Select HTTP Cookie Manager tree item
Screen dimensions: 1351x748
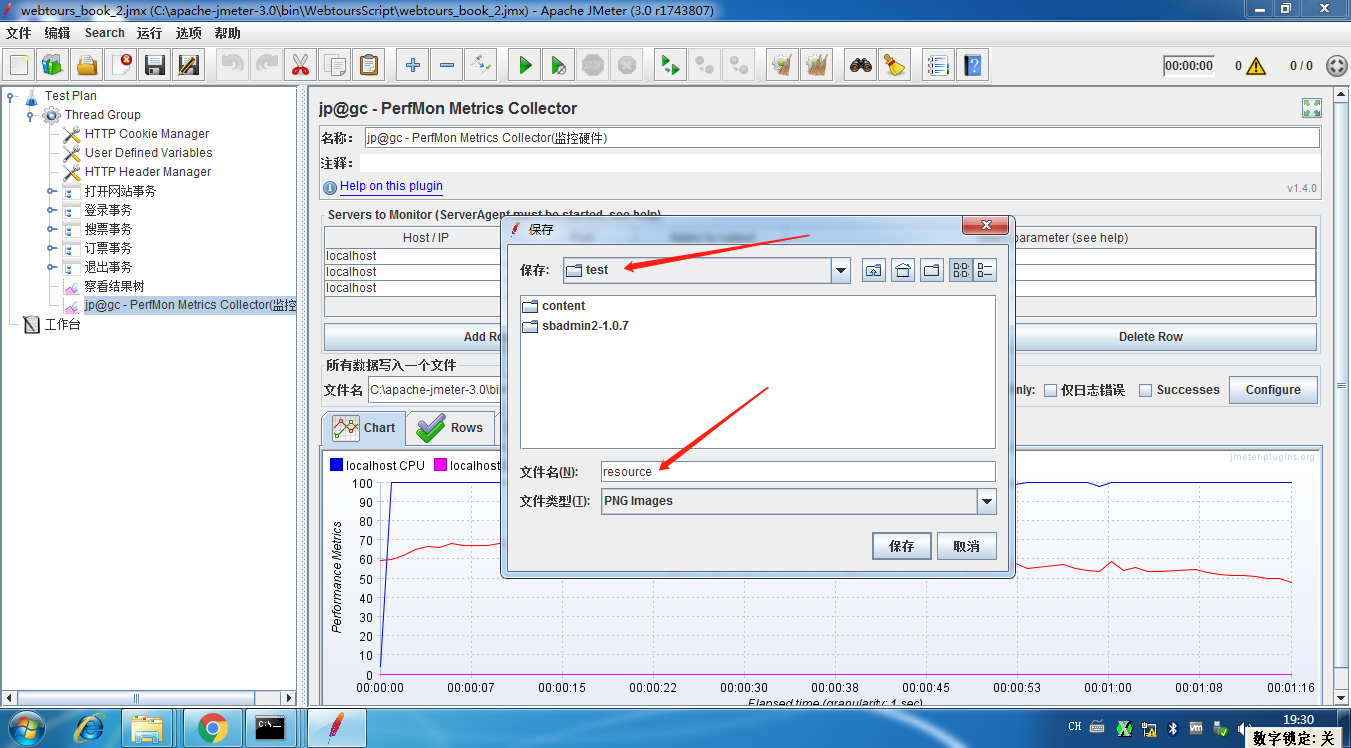point(147,134)
